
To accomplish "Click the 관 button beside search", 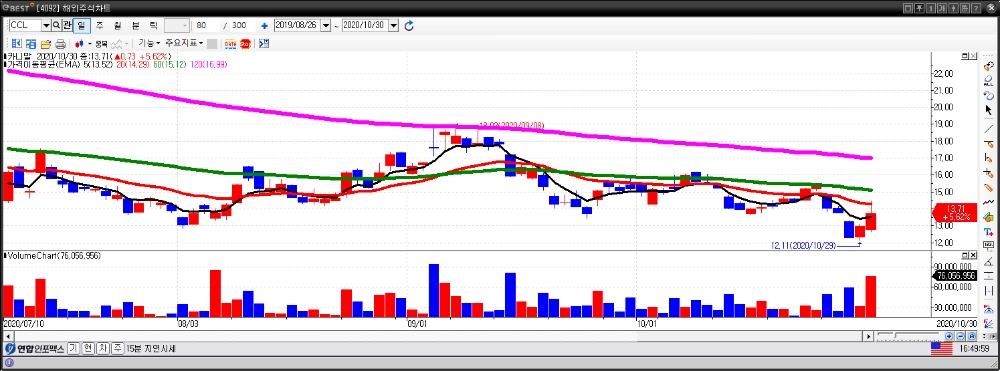I will click(66, 25).
